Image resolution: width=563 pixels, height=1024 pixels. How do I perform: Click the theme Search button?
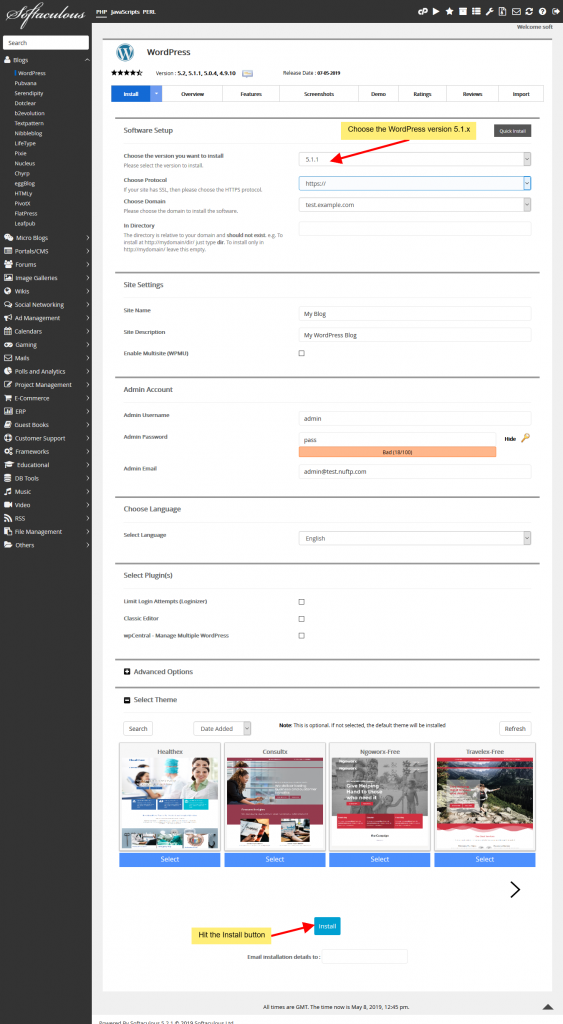[138, 728]
